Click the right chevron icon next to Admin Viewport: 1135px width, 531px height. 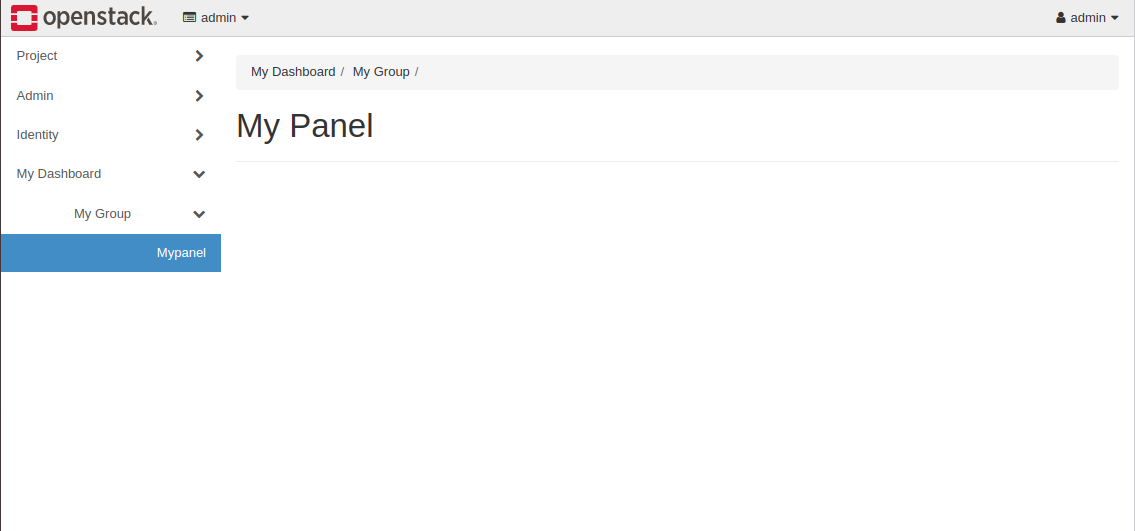(199, 96)
